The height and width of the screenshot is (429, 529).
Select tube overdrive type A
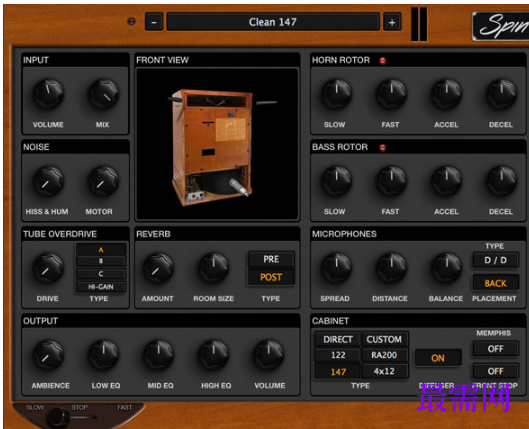(101, 250)
